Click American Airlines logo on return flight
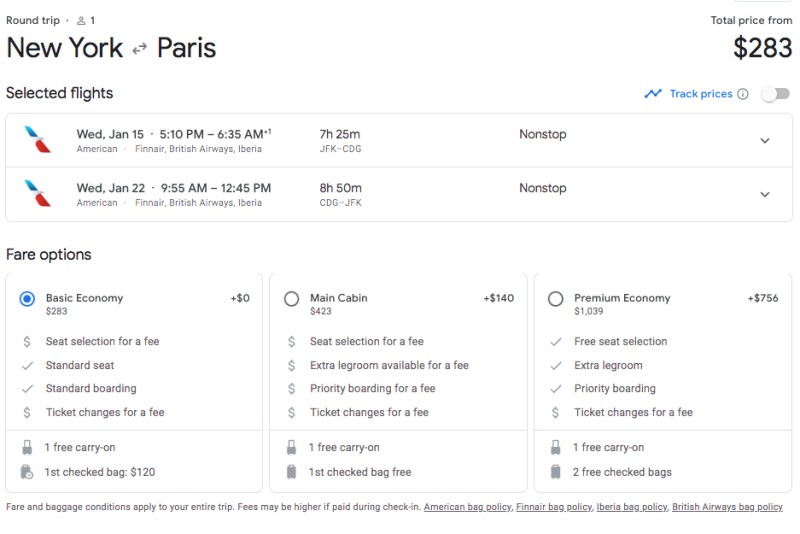The height and width of the screenshot is (534, 800). click(x=38, y=194)
